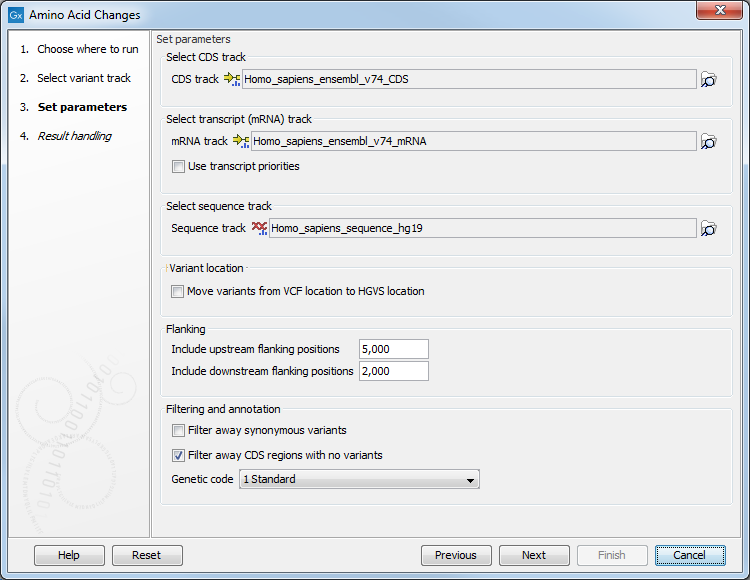Click the sequence track type icon
Screen dimensions: 750x580
coord(259,229)
